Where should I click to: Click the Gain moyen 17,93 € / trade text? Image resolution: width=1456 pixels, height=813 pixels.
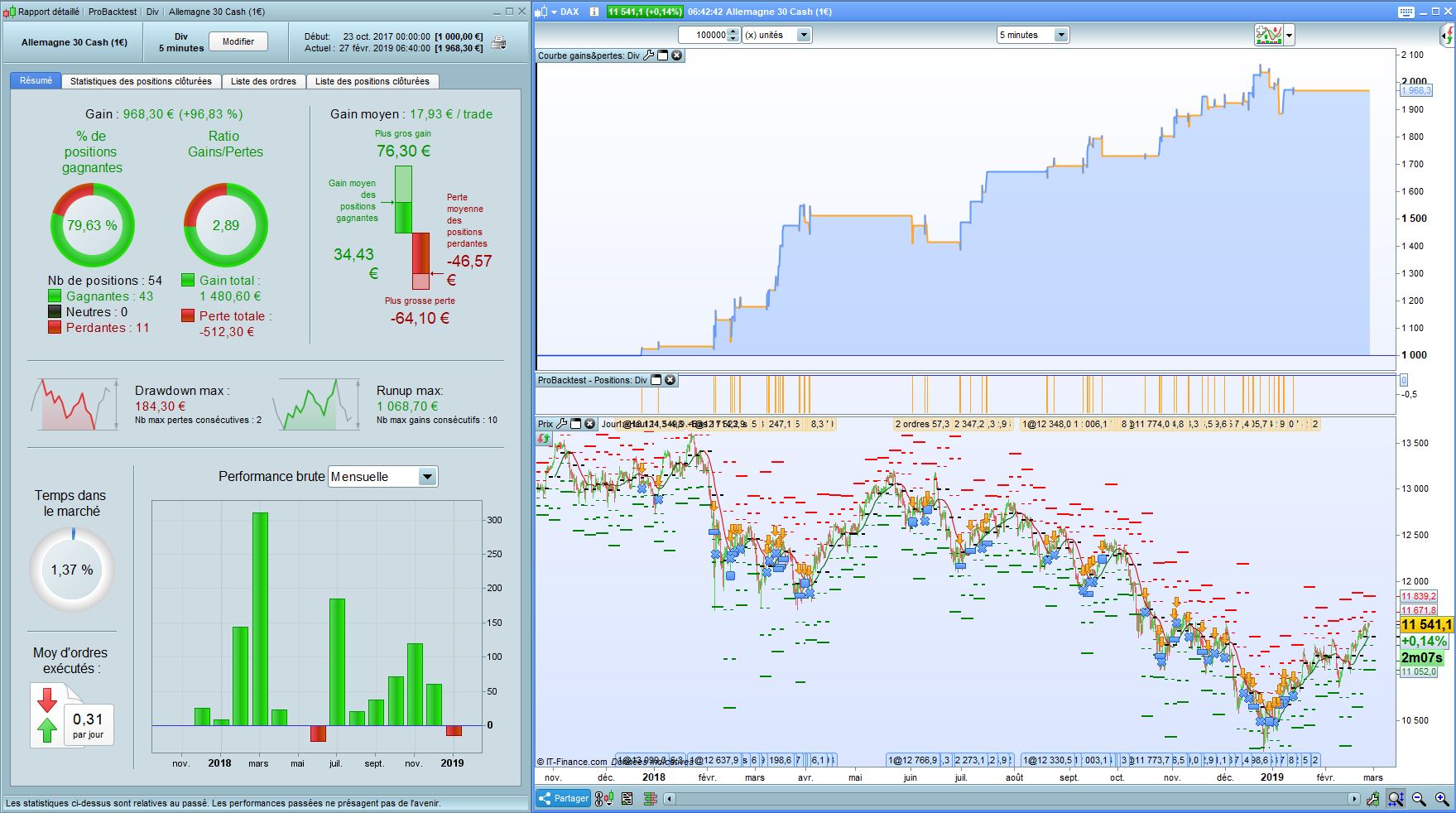[x=411, y=114]
